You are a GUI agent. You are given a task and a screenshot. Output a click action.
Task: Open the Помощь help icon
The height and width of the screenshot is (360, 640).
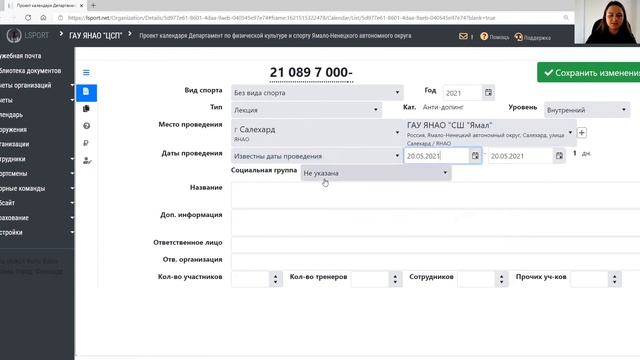click(x=484, y=36)
